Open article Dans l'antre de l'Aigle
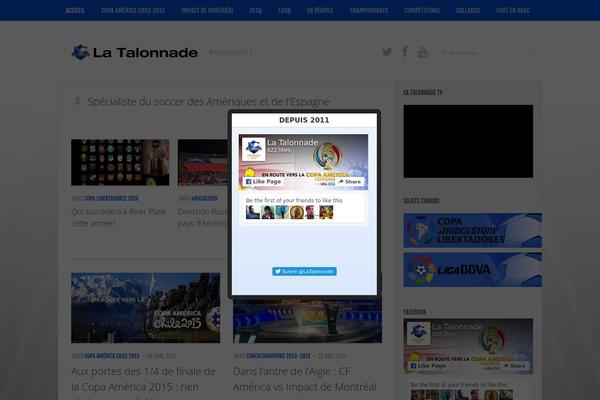600x400 pixels. pos(305,379)
